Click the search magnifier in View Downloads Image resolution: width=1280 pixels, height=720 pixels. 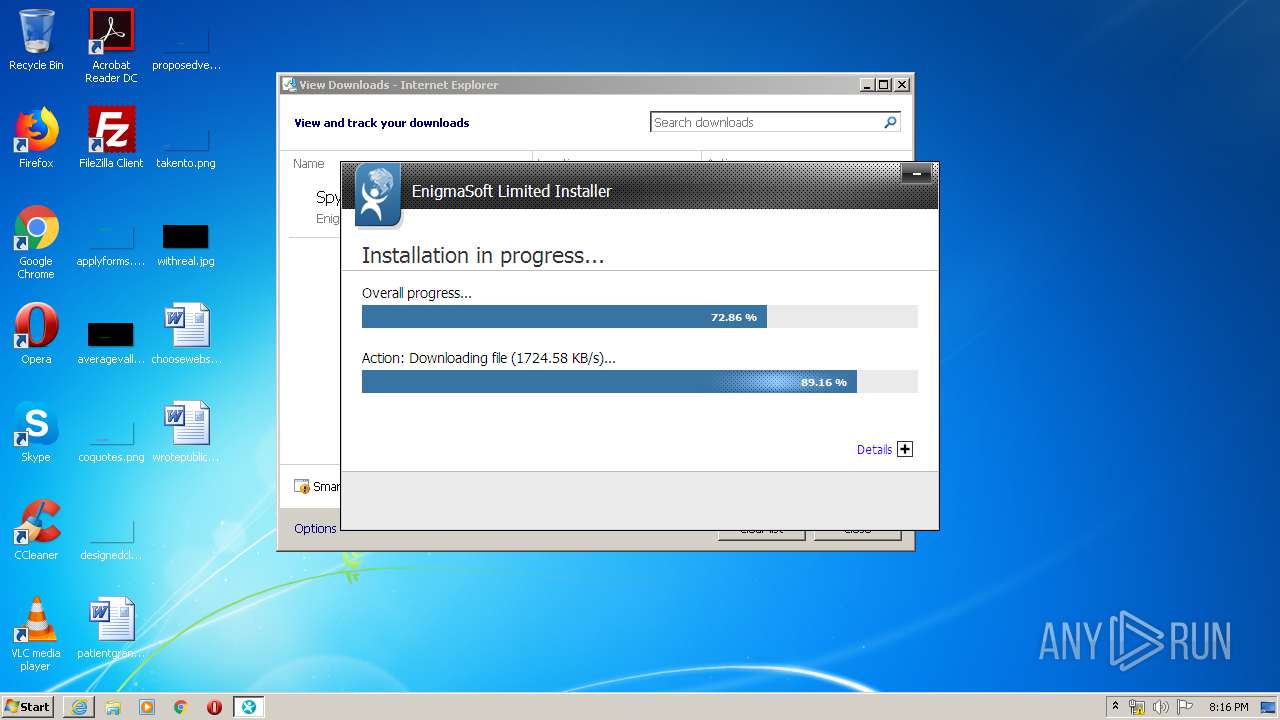(890, 122)
